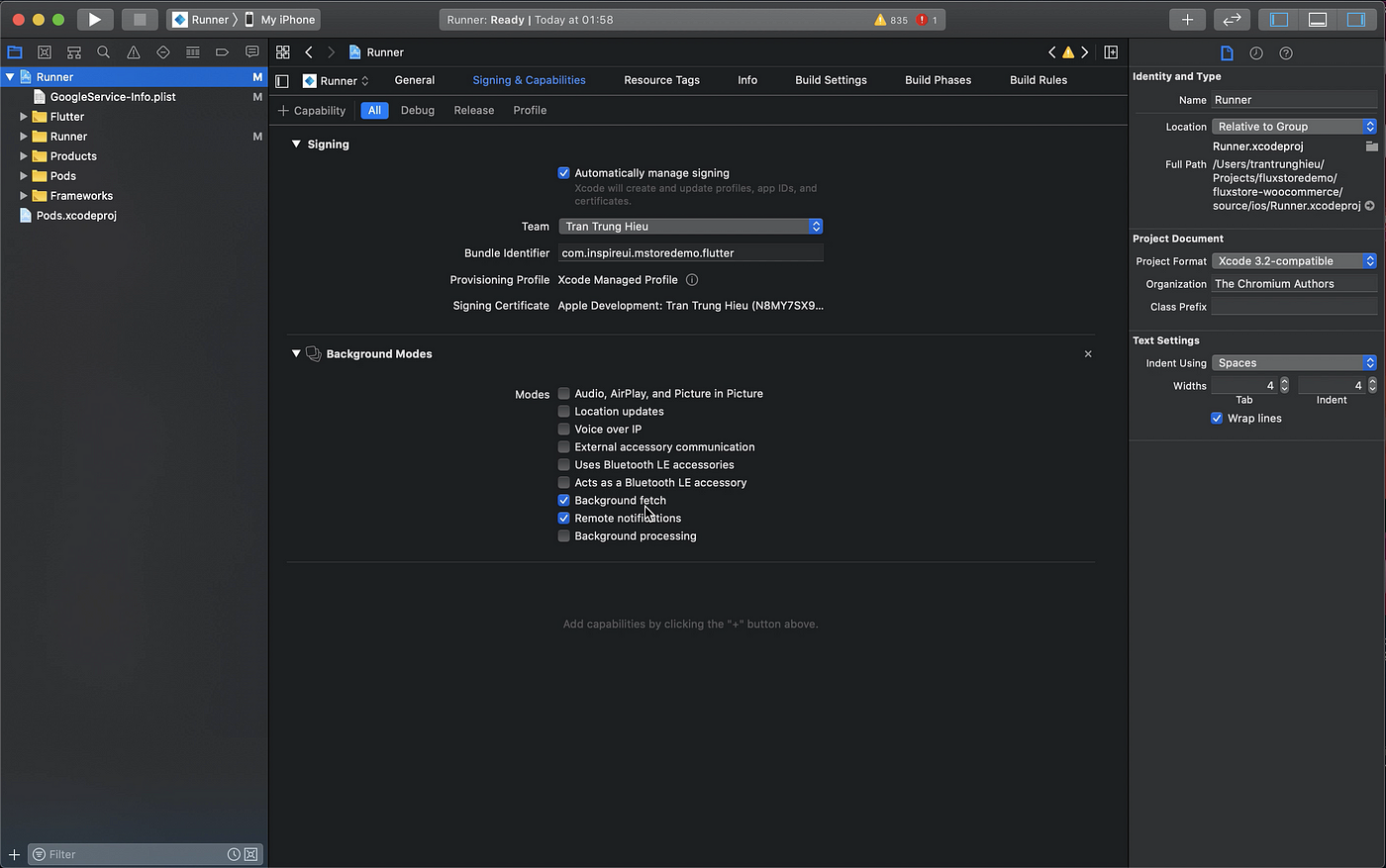Switch to the Info tab
The height and width of the screenshot is (868, 1386).
pos(747,80)
